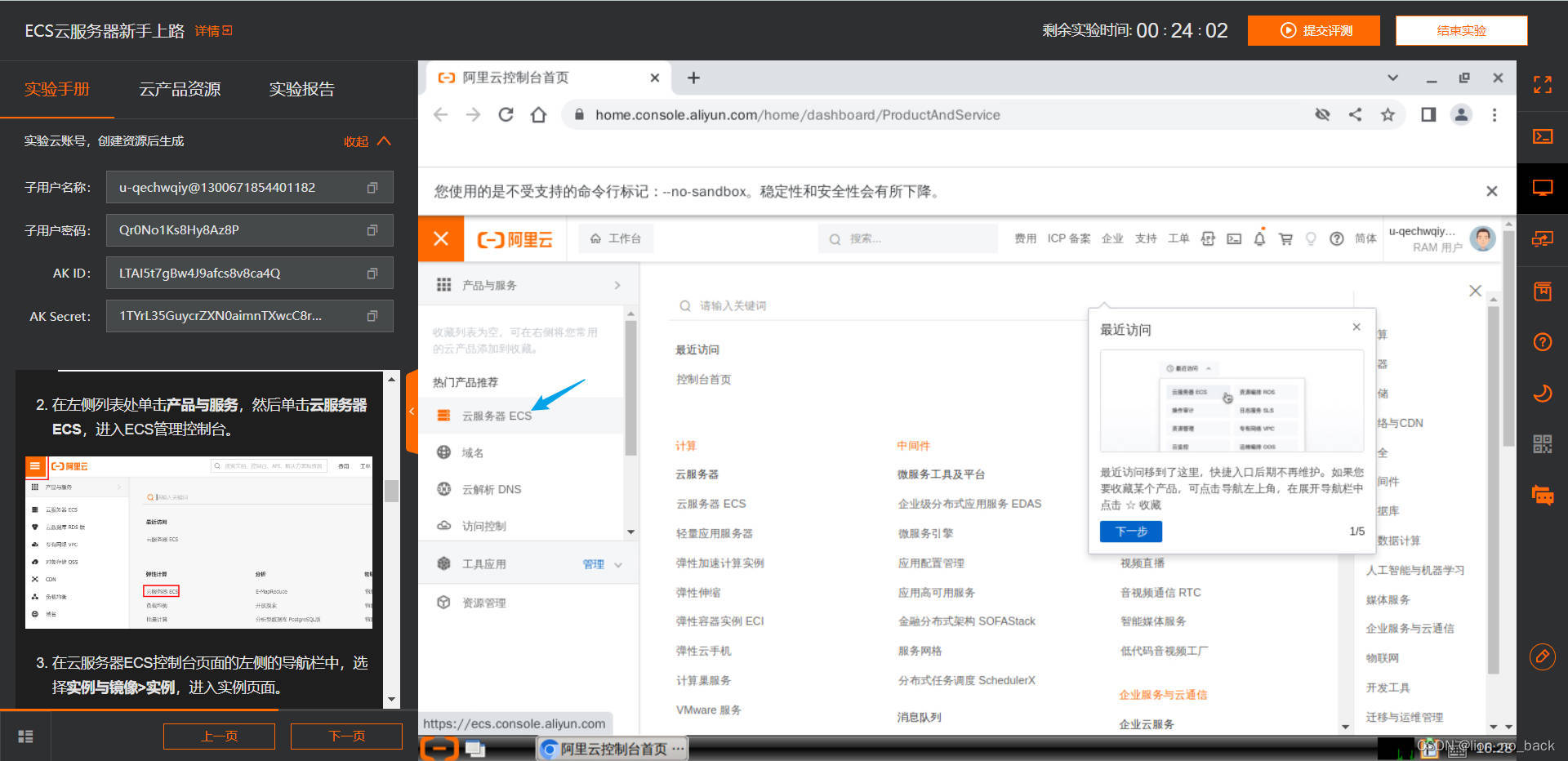Dismiss the no-sandbox warning bar
This screenshot has height=761, width=1568.
coord(1491,191)
